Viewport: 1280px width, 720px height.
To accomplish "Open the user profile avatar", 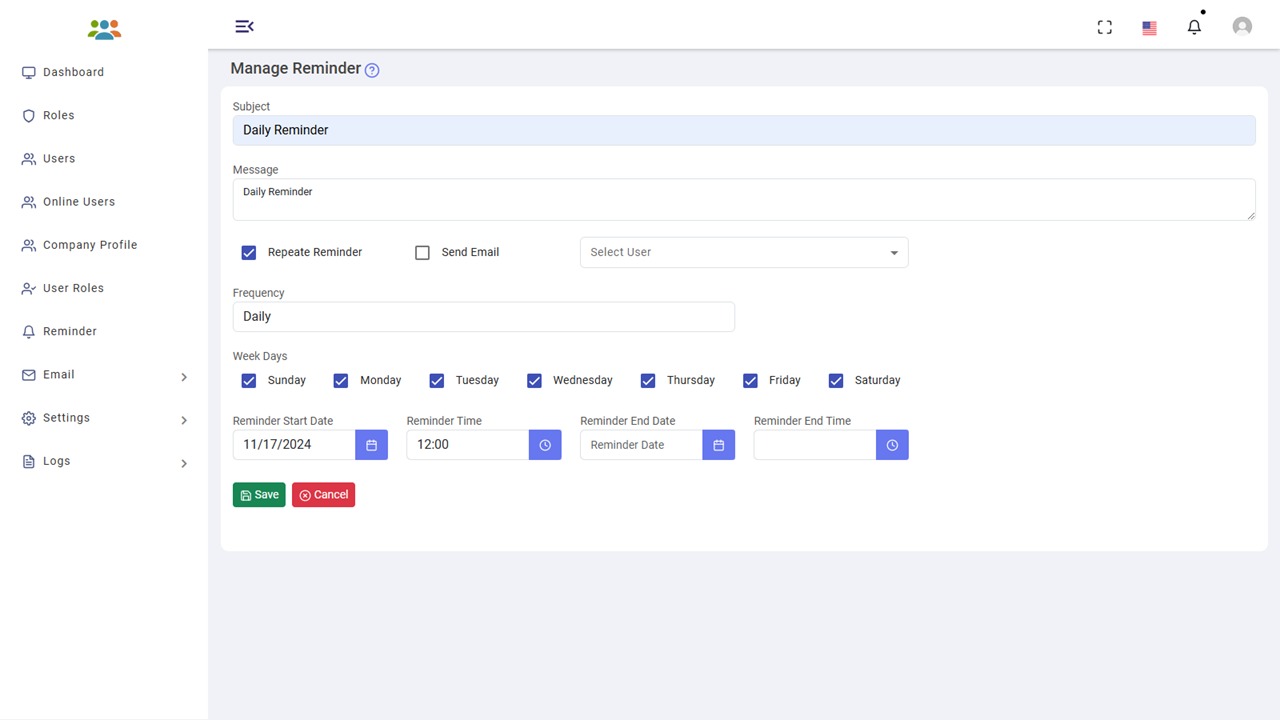I will click(1242, 27).
